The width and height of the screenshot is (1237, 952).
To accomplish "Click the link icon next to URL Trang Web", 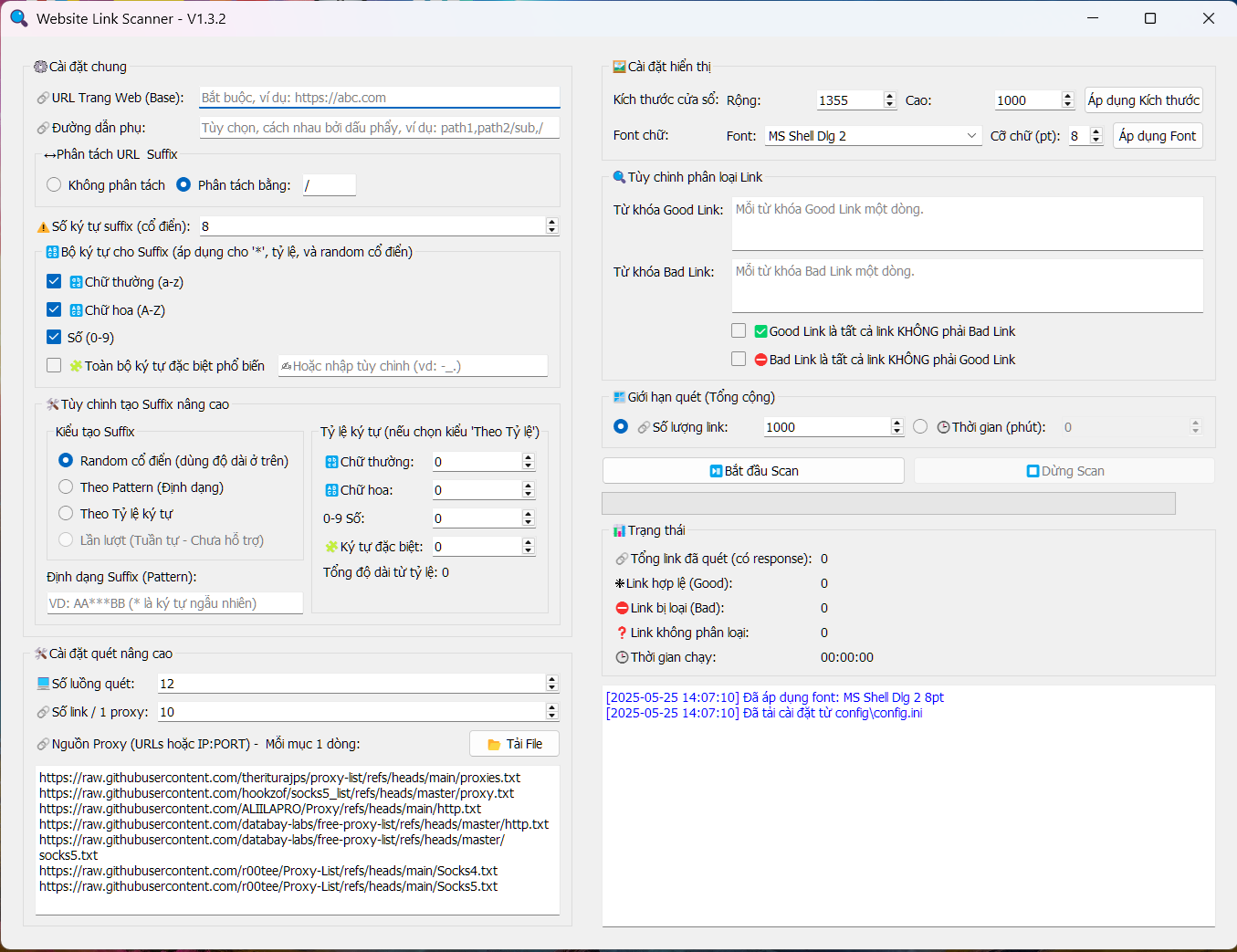I will tap(43, 99).
